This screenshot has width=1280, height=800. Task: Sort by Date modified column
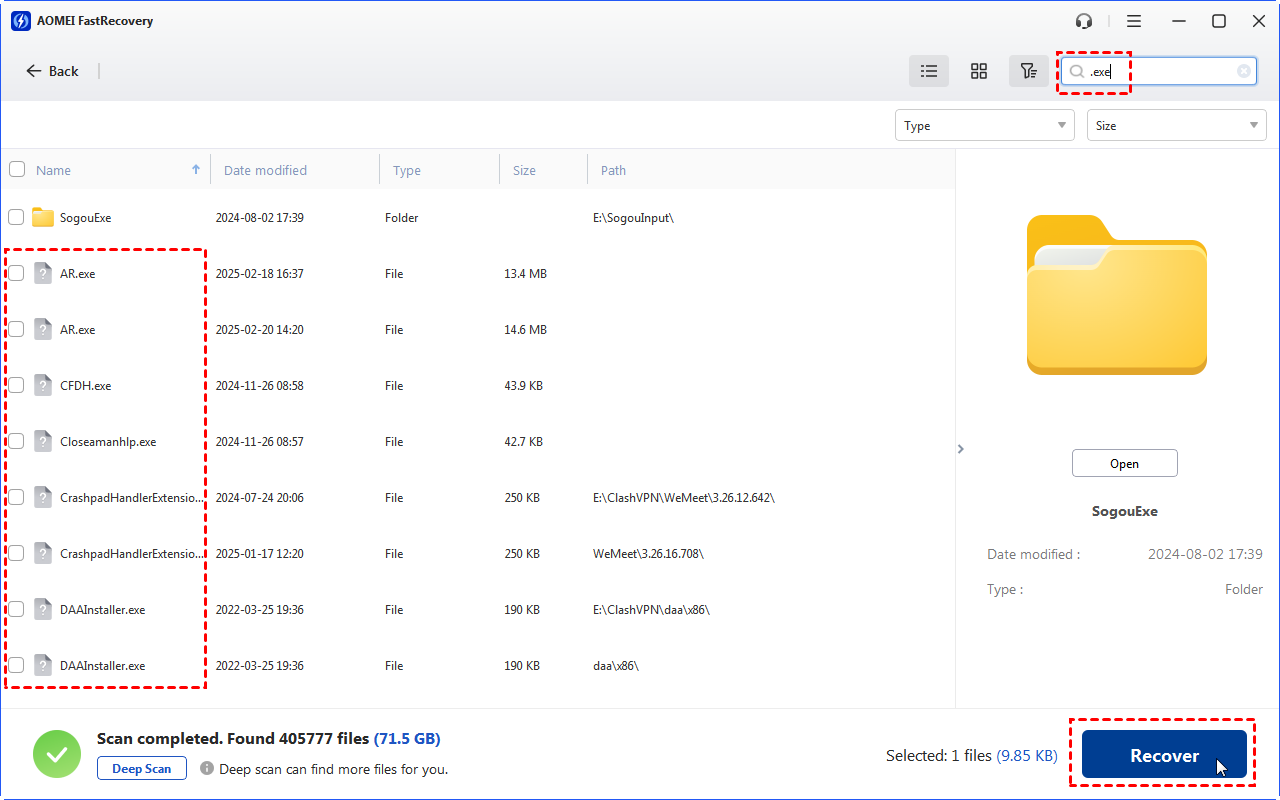tap(265, 170)
